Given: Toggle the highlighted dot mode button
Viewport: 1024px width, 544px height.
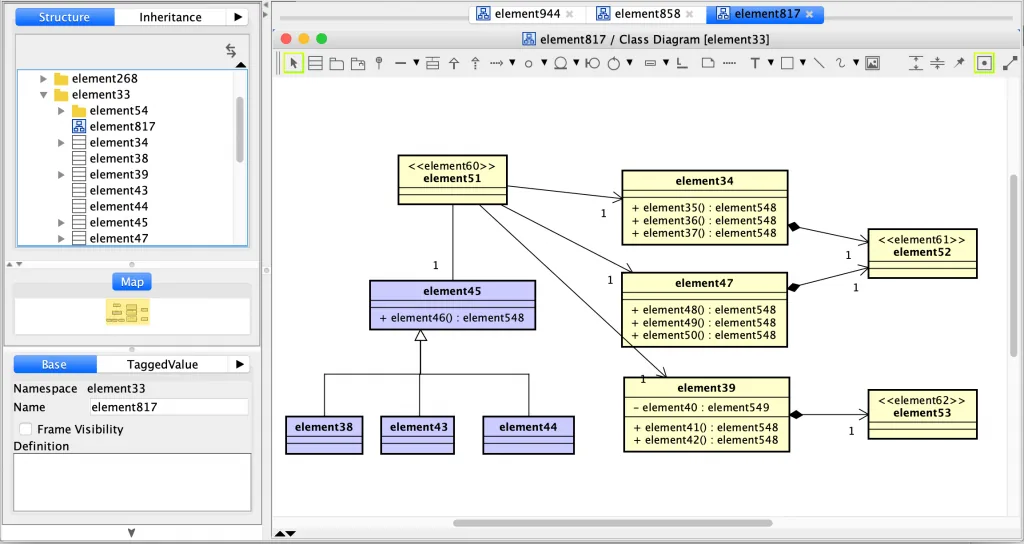Looking at the screenshot, I should tap(984, 63).
